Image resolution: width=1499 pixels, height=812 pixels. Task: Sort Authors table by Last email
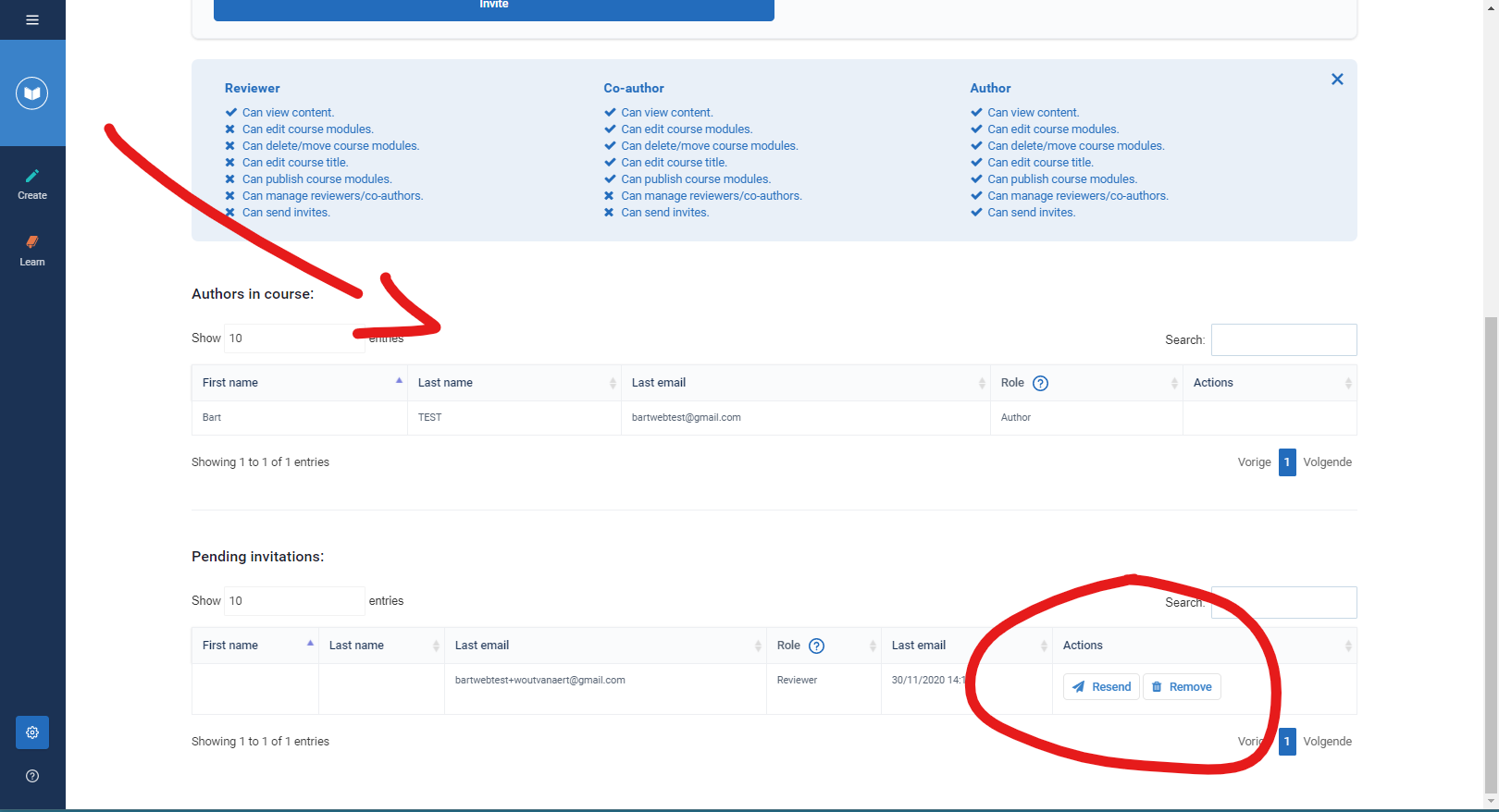pos(806,383)
